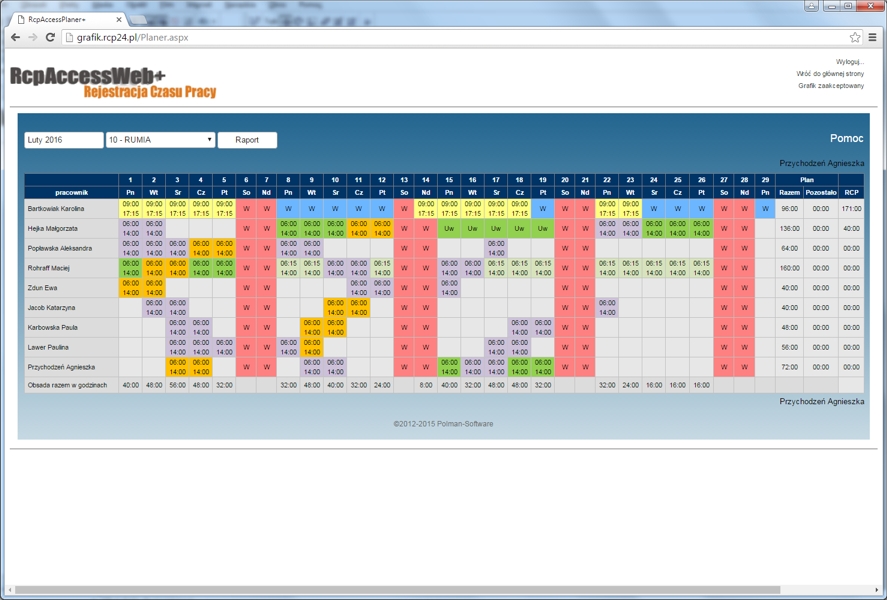Click the RCP column header

tap(851, 192)
